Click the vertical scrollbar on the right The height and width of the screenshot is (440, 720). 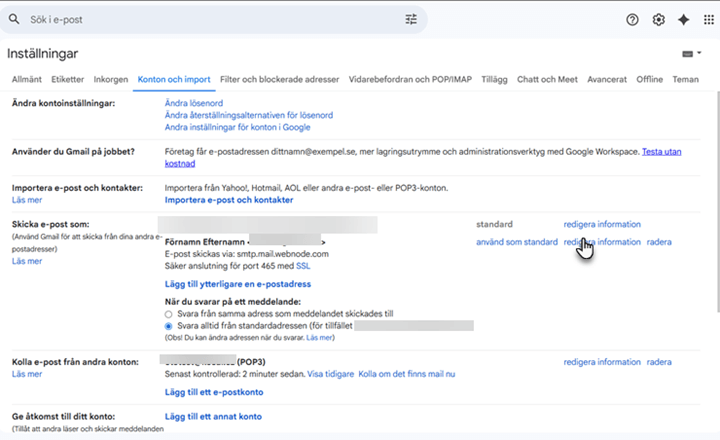[717, 202]
